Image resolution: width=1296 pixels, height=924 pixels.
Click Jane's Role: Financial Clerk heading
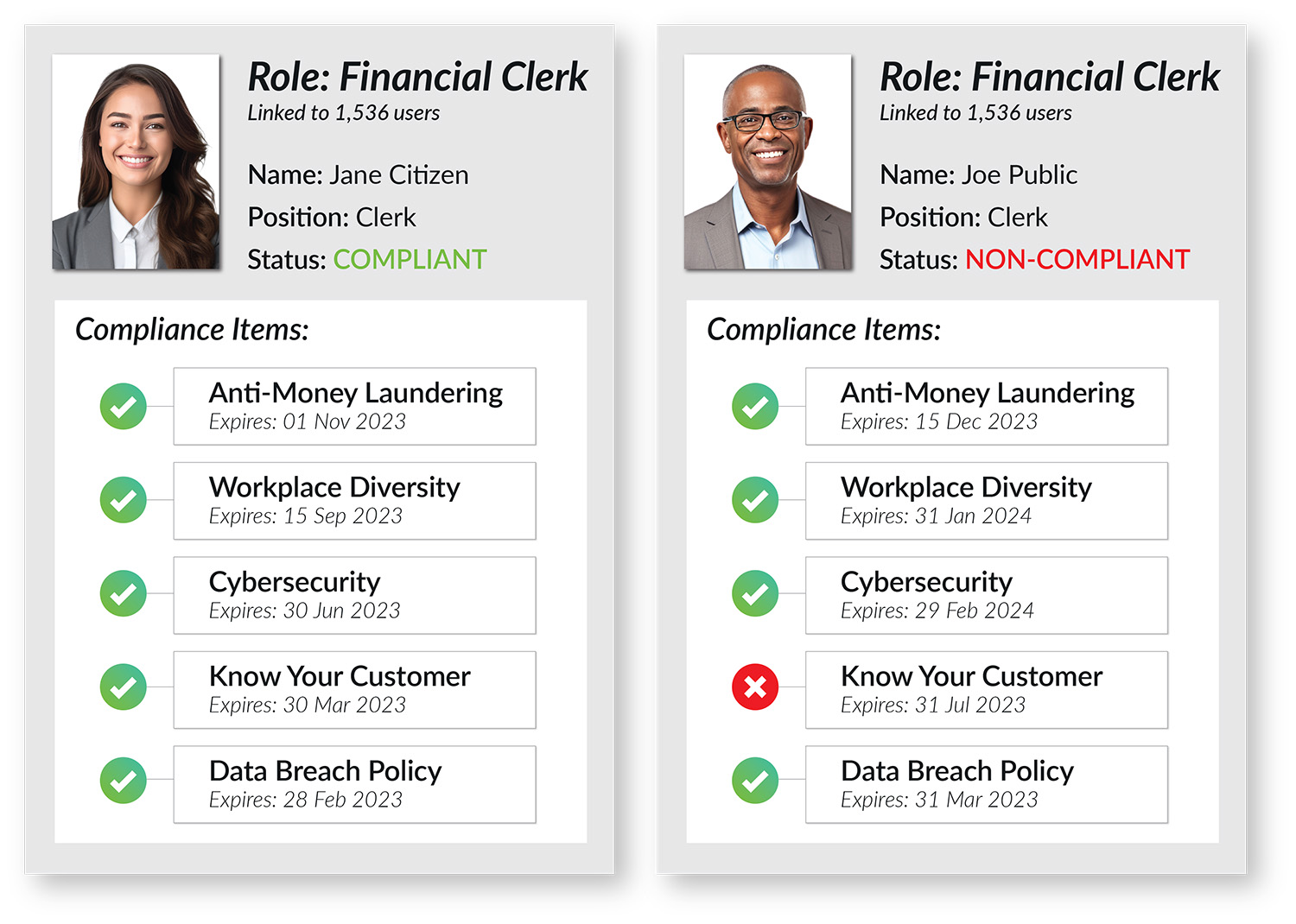(x=417, y=77)
